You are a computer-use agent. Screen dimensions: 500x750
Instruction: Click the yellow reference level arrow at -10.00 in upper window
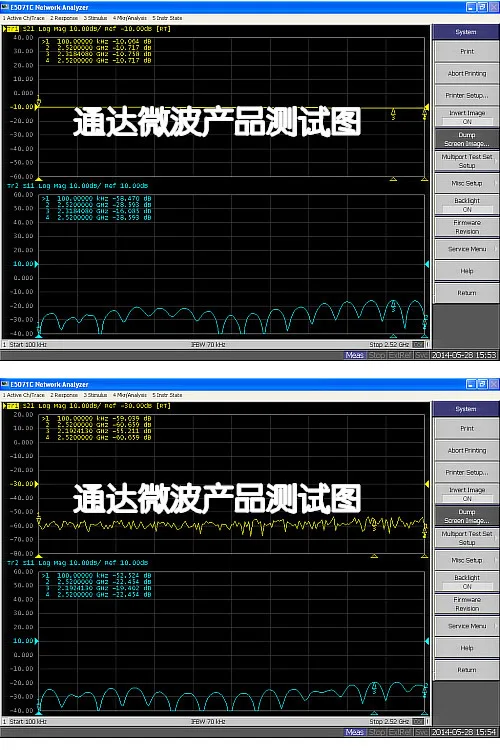[x=38, y=107]
